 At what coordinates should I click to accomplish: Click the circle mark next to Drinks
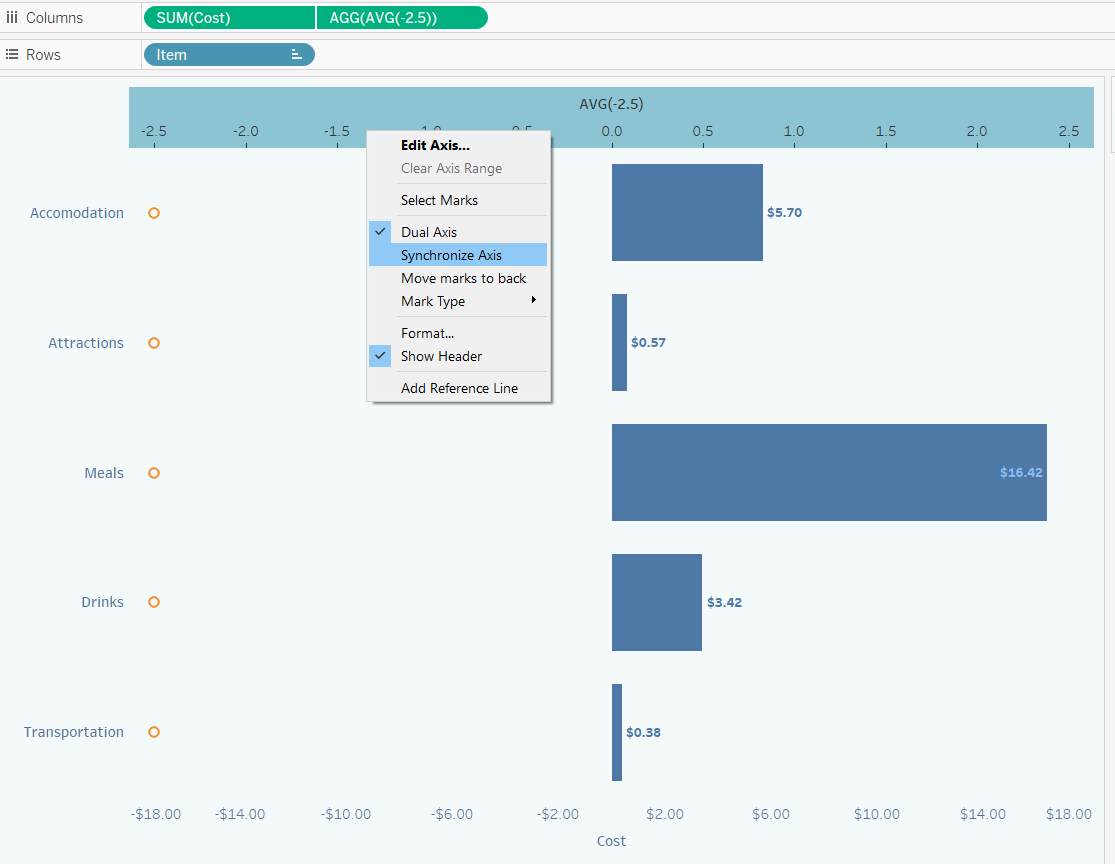point(153,602)
